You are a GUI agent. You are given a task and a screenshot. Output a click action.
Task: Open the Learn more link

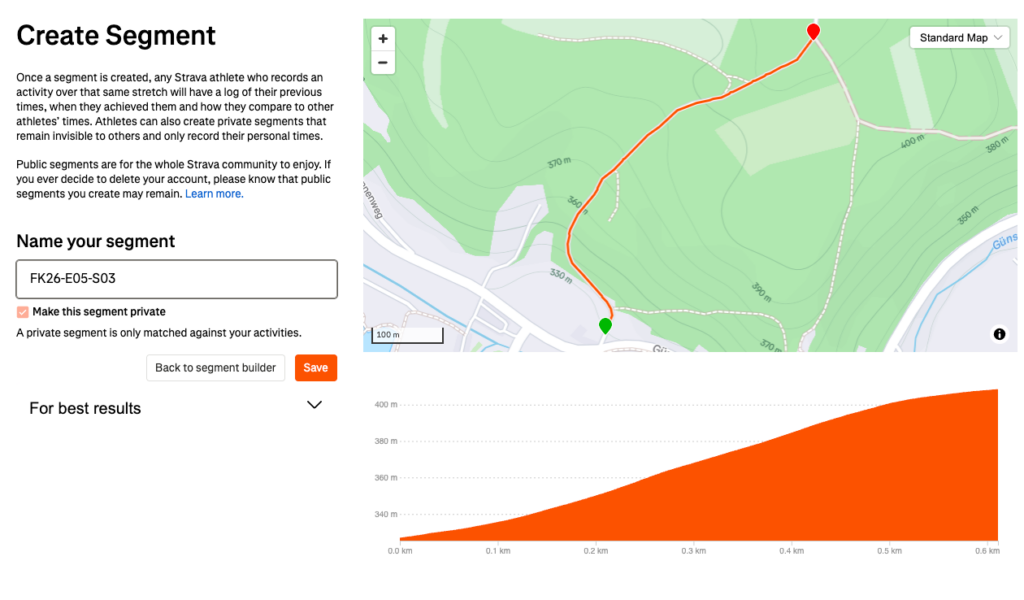(214, 194)
